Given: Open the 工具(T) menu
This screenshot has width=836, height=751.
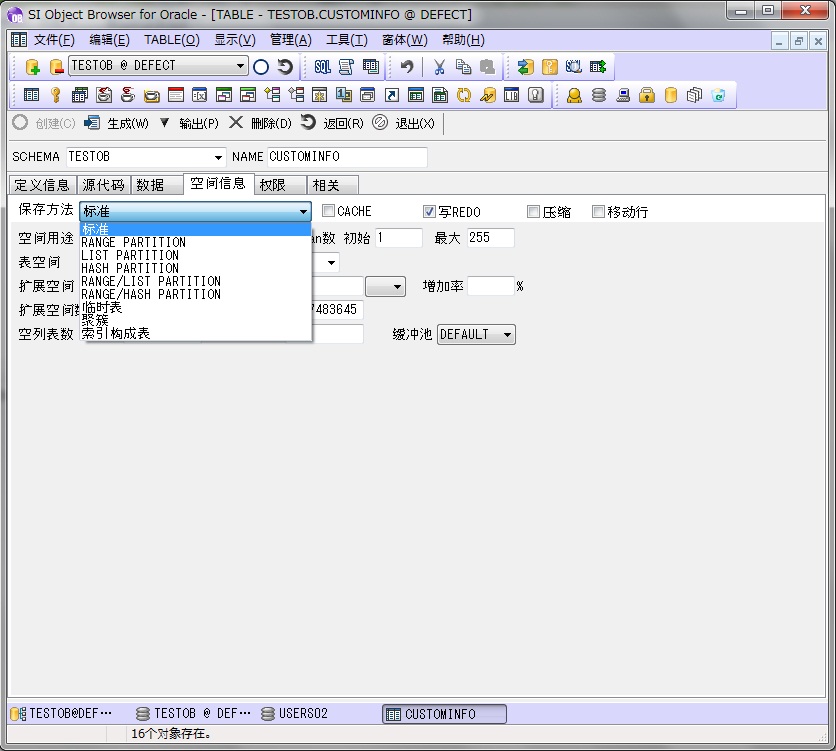Looking at the screenshot, I should click(x=347, y=40).
